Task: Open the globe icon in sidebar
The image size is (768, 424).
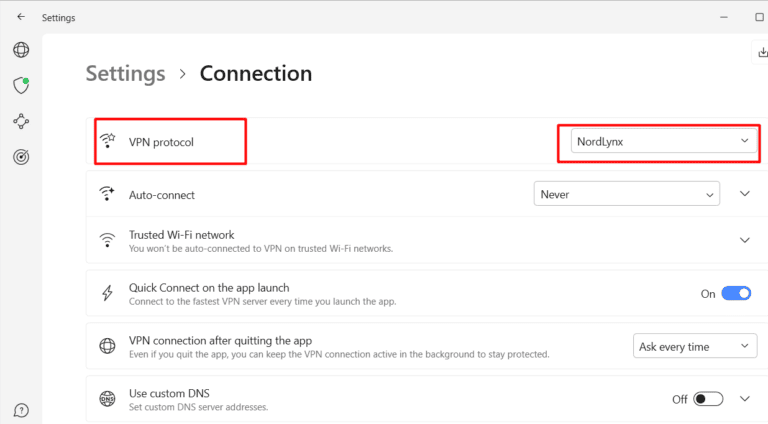Action: [21, 50]
